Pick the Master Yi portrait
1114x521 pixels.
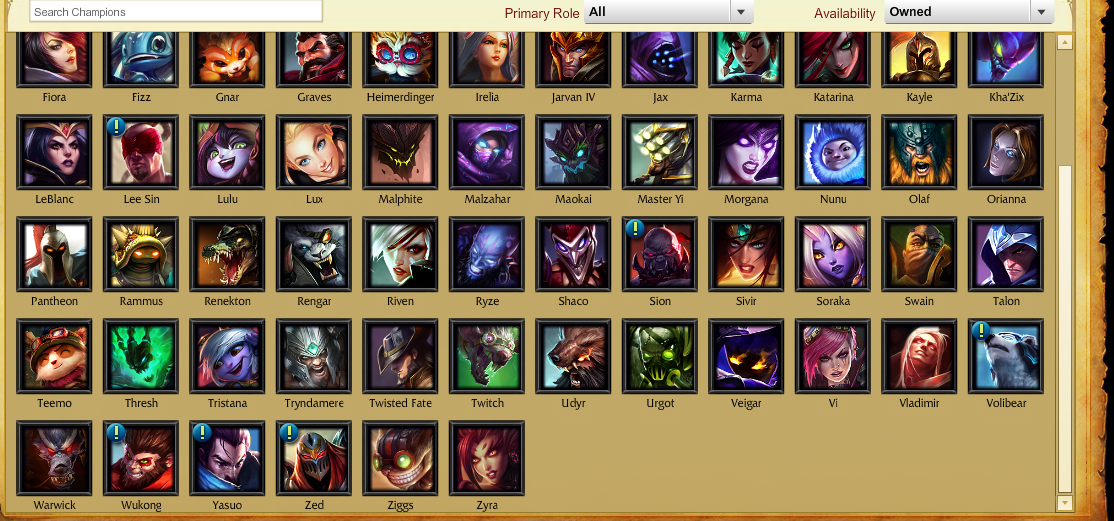click(x=660, y=152)
